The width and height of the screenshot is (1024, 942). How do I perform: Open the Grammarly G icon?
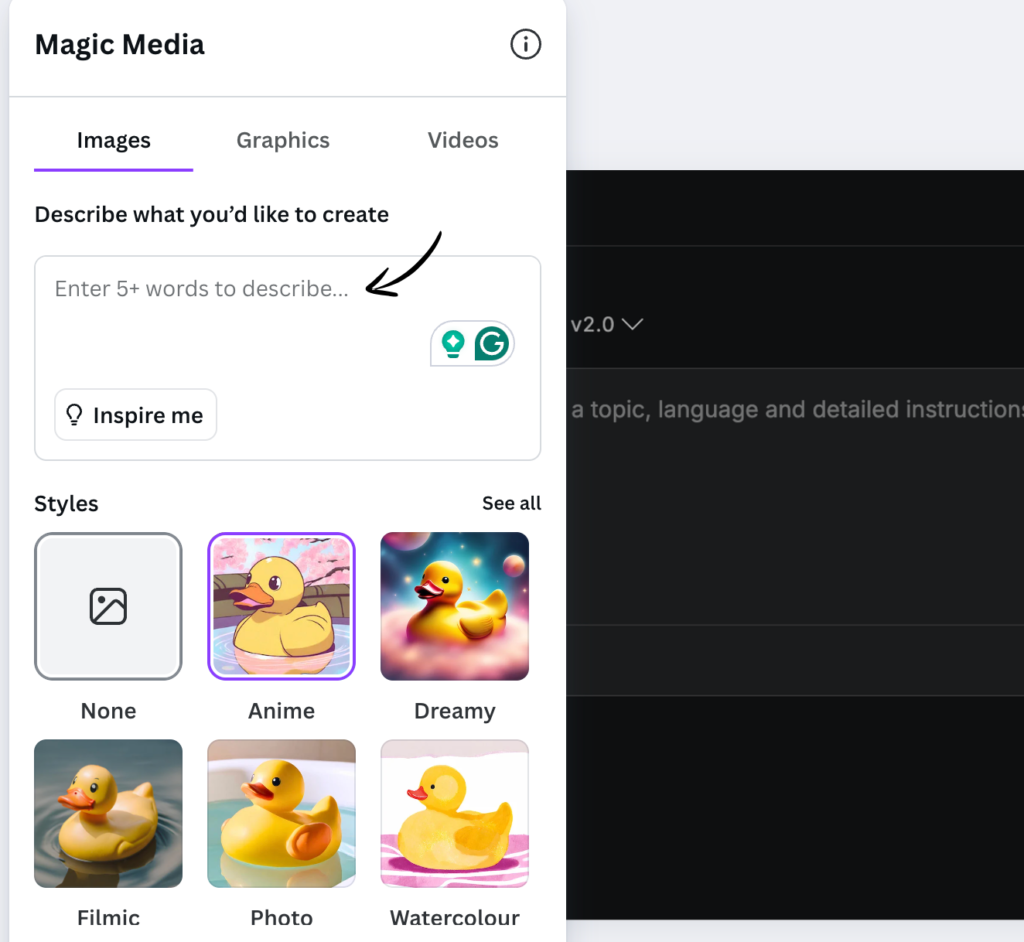[x=492, y=344]
